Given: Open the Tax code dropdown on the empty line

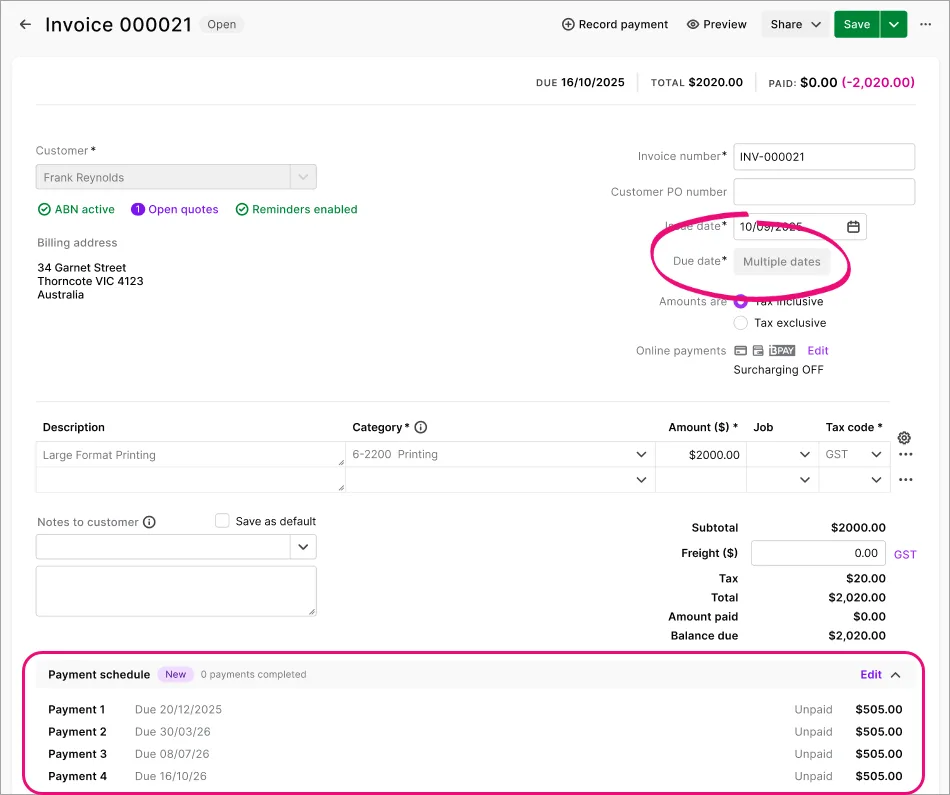Looking at the screenshot, I should click(x=876, y=480).
